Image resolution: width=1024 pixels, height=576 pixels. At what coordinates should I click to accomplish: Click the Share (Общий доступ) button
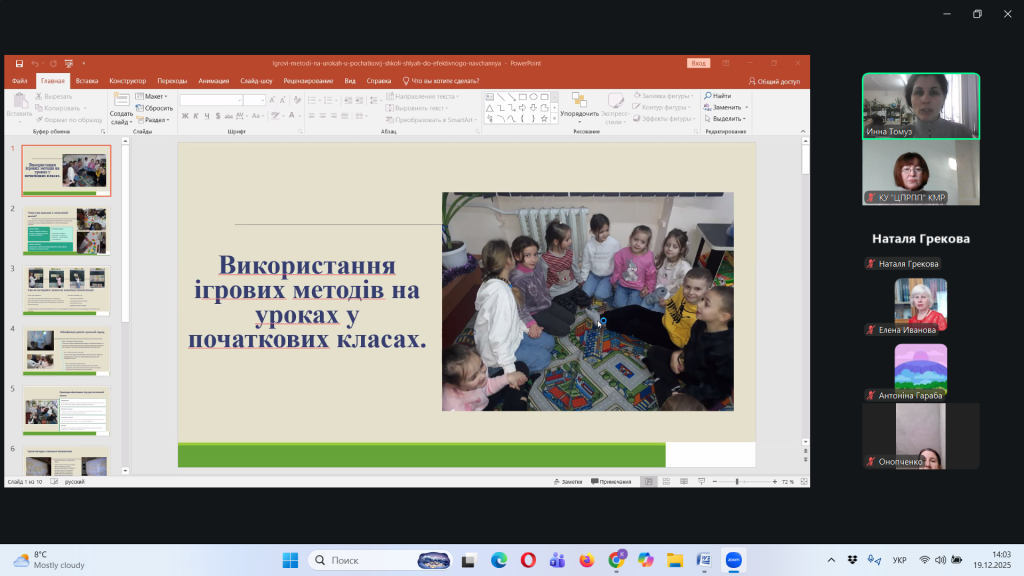point(774,81)
